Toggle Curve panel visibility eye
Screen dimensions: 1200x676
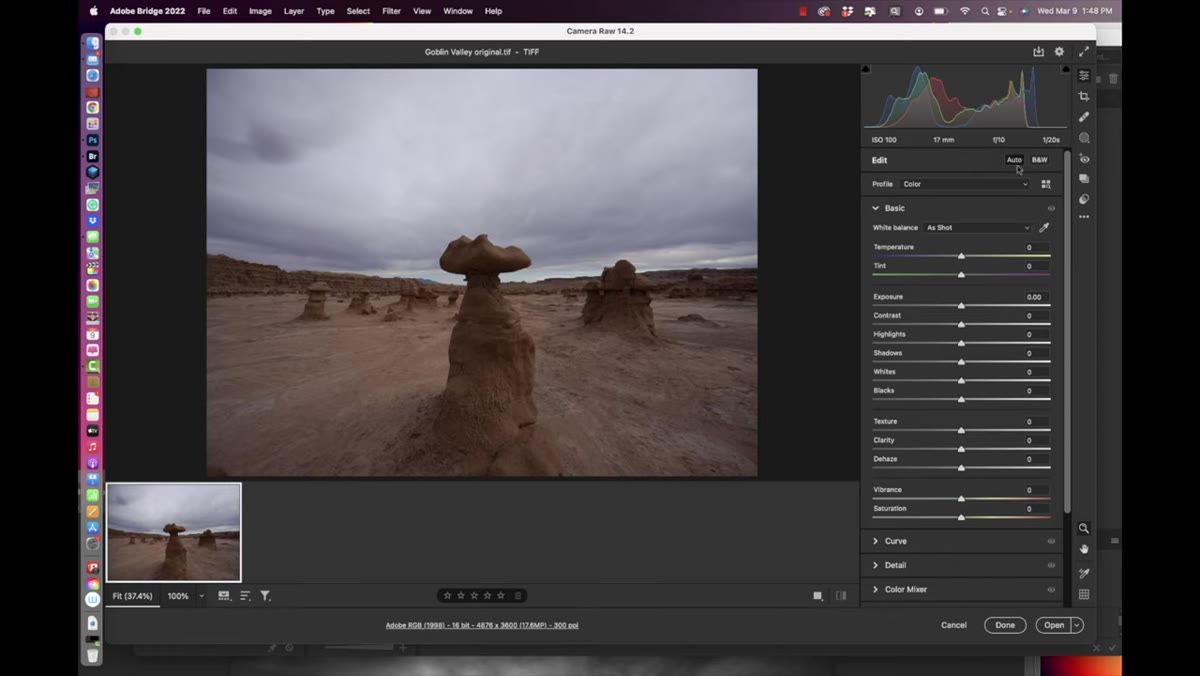coord(1051,541)
